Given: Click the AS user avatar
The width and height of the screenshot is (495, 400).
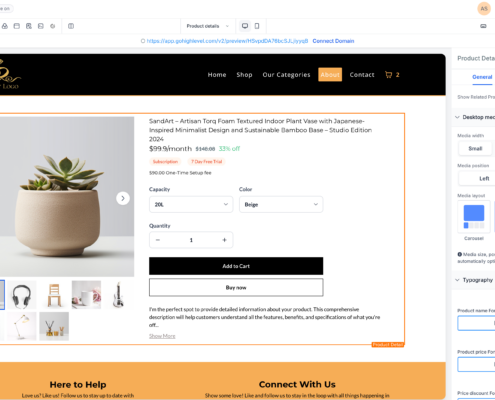Looking at the screenshot, I should click(x=484, y=9).
